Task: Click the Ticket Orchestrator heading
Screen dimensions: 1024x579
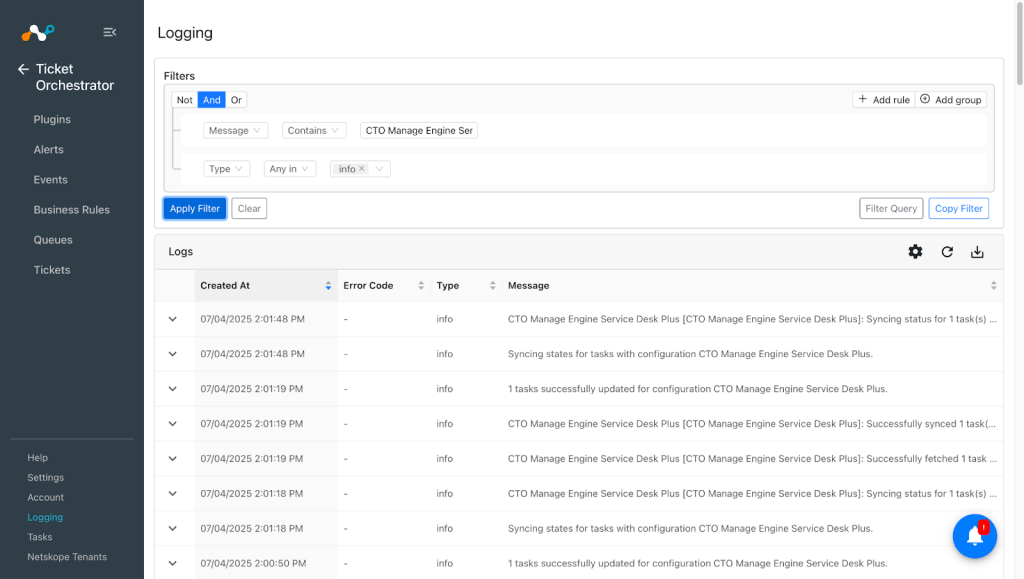Action: [74, 77]
